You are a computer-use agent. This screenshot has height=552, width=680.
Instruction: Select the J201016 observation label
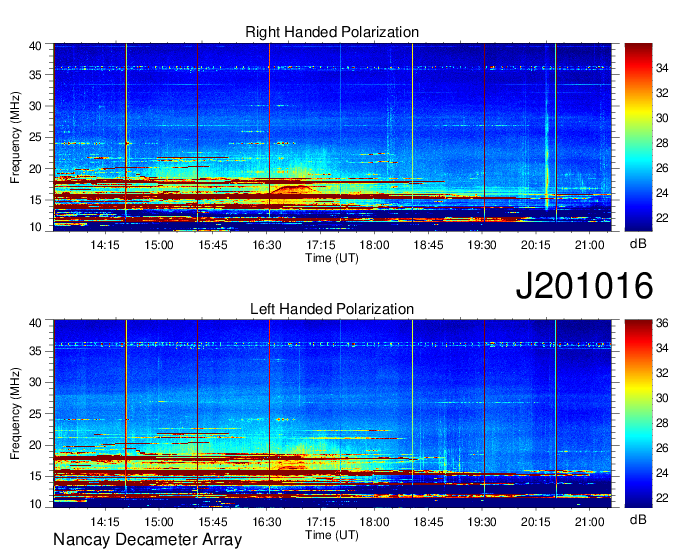pos(584,285)
